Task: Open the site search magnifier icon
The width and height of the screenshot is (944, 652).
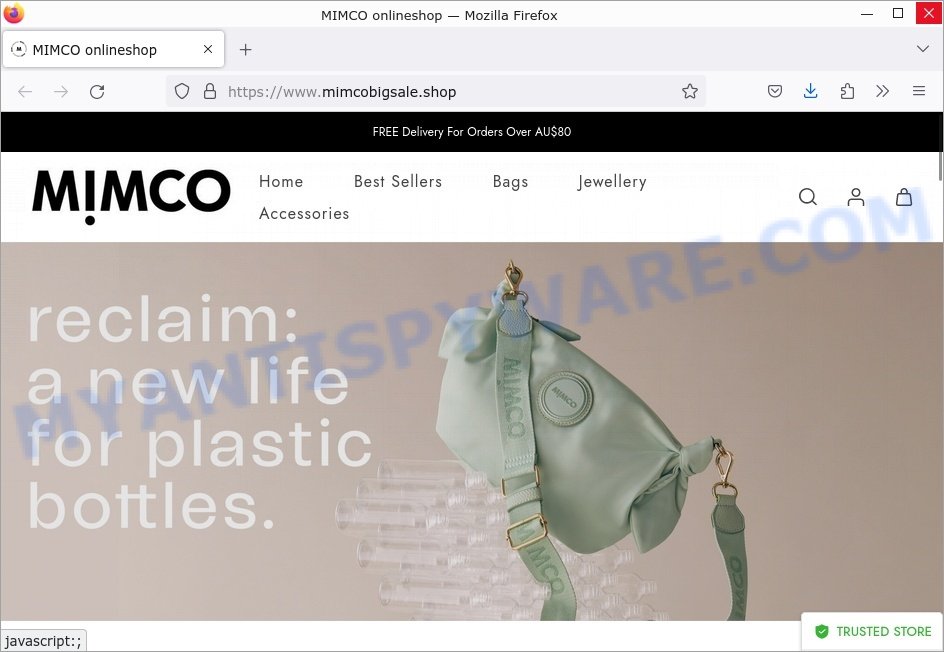Action: click(807, 197)
